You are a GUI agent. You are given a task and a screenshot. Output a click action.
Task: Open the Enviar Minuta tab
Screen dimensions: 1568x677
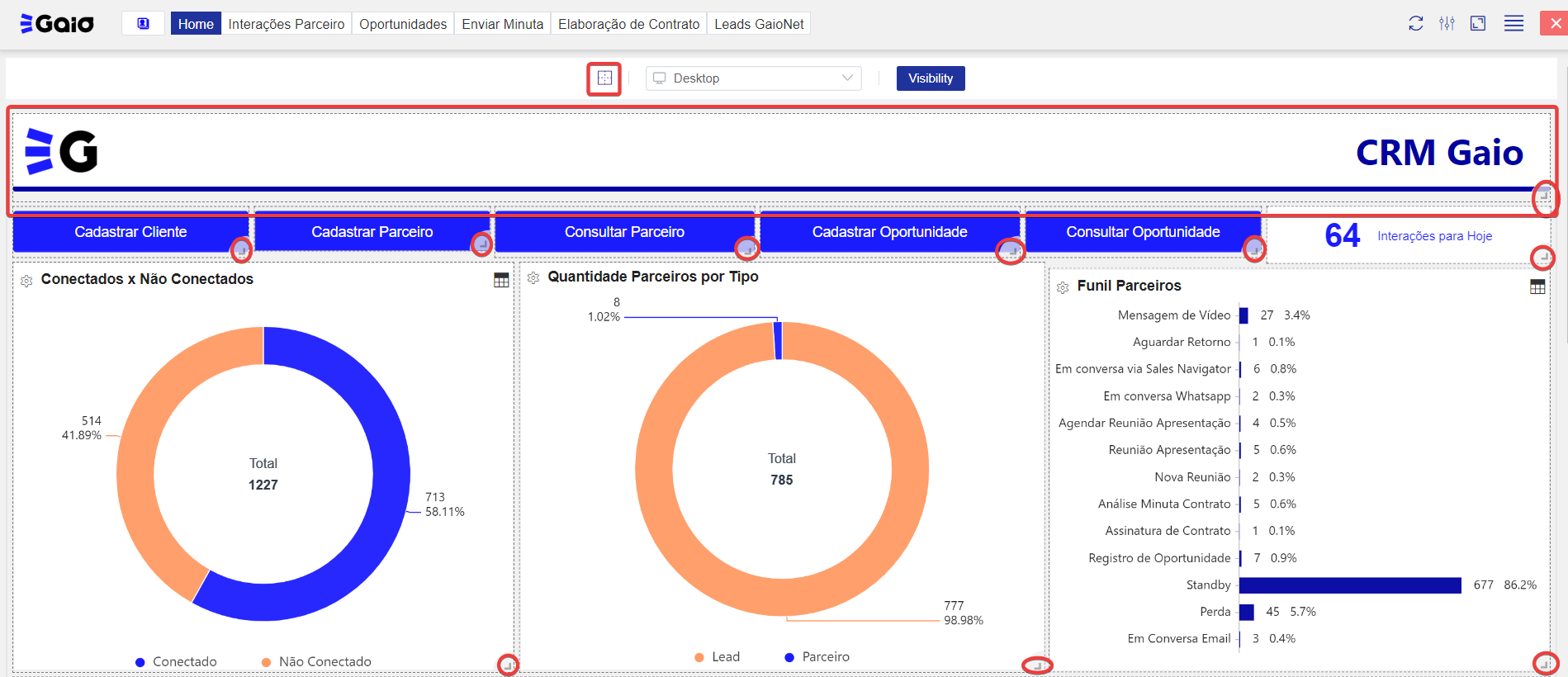click(x=502, y=24)
